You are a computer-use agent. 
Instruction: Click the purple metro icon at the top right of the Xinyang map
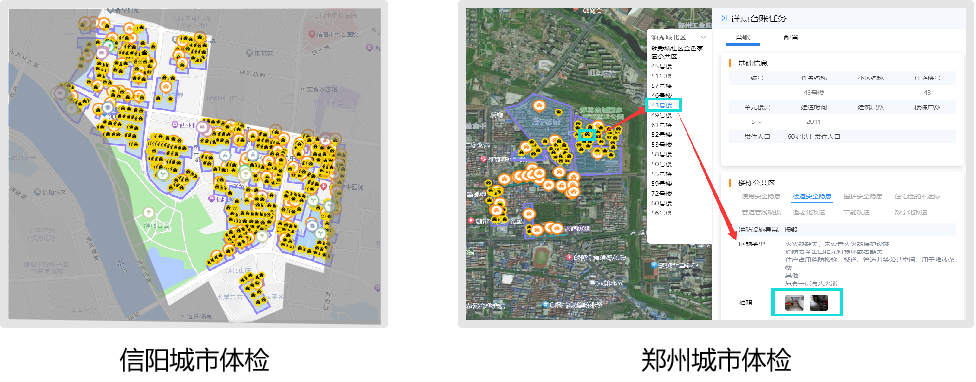tap(370, 47)
